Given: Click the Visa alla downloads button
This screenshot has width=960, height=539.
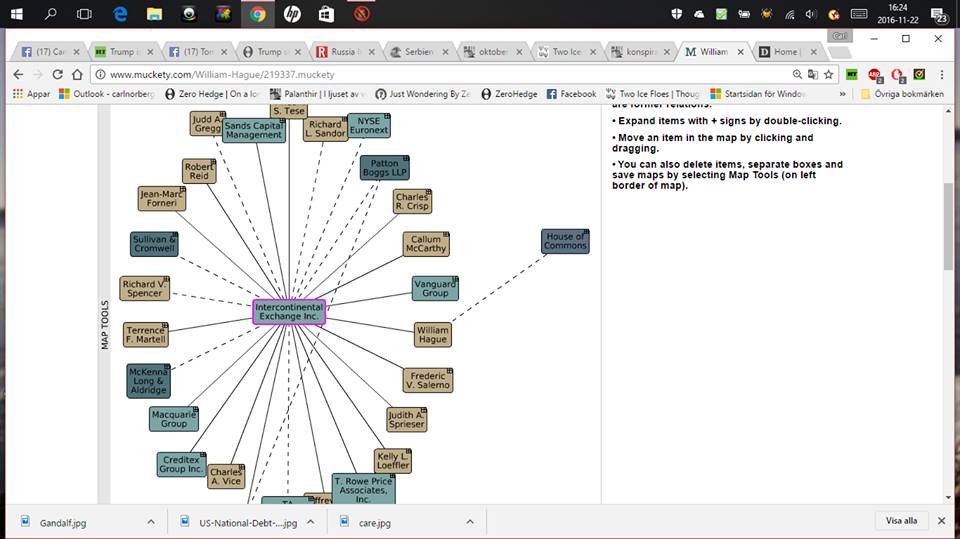Looking at the screenshot, I should 902,521.
